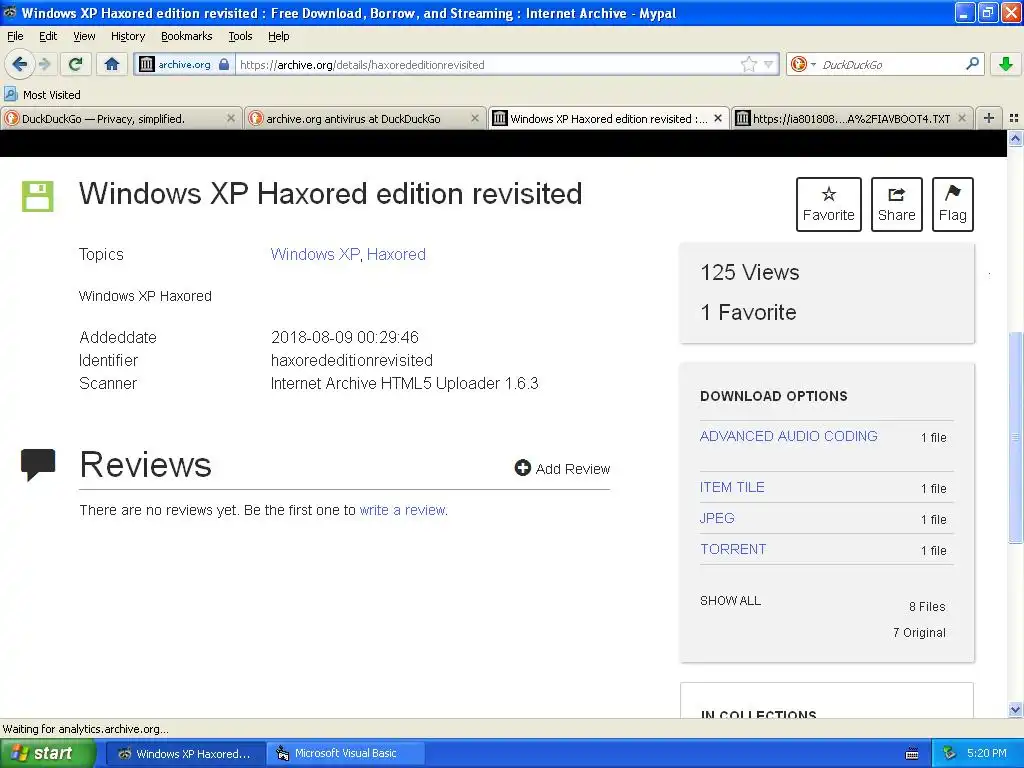The image size is (1024, 768).
Task: Close the IAVBOOT4.TXT tab
Action: tap(962, 118)
